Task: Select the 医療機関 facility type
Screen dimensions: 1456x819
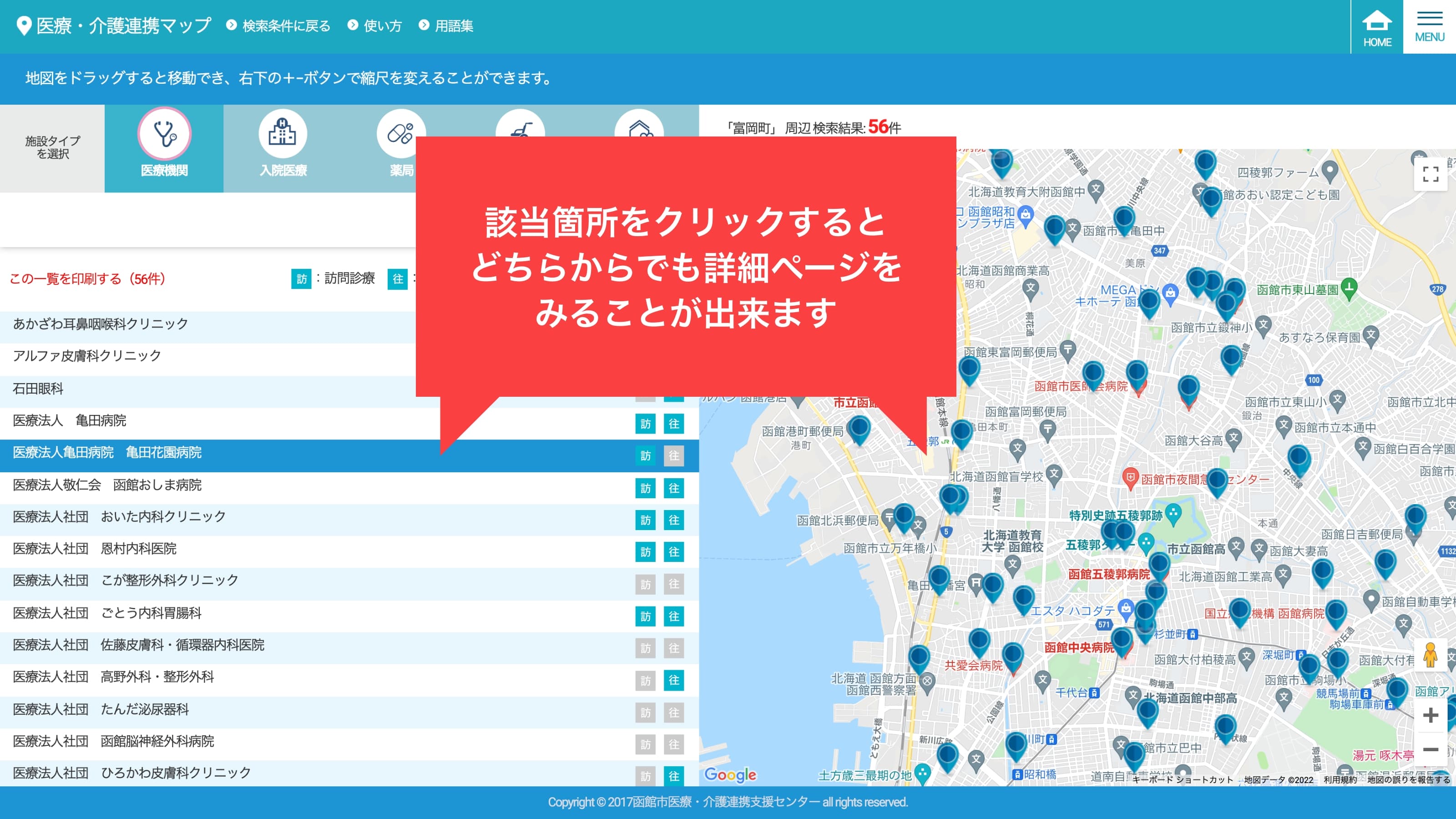Action: click(164, 148)
